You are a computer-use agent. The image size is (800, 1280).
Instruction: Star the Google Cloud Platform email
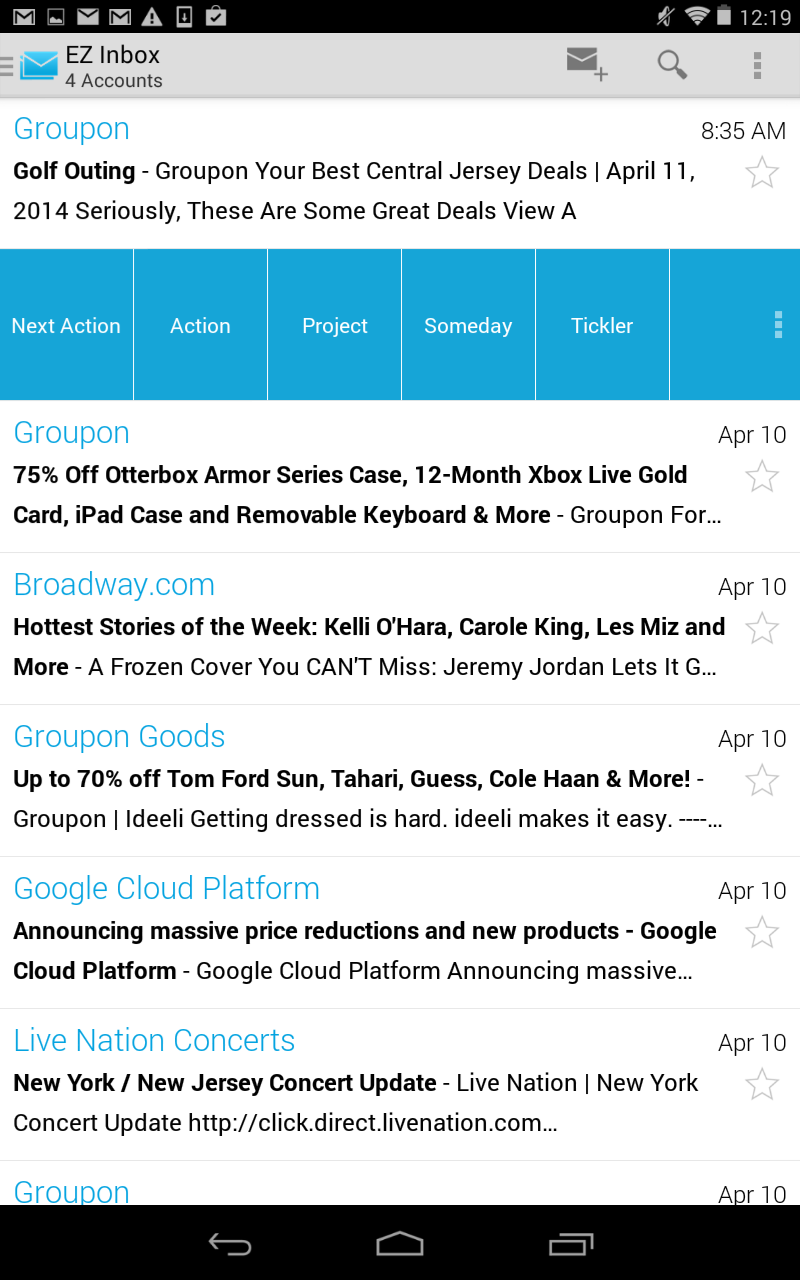[x=762, y=932]
